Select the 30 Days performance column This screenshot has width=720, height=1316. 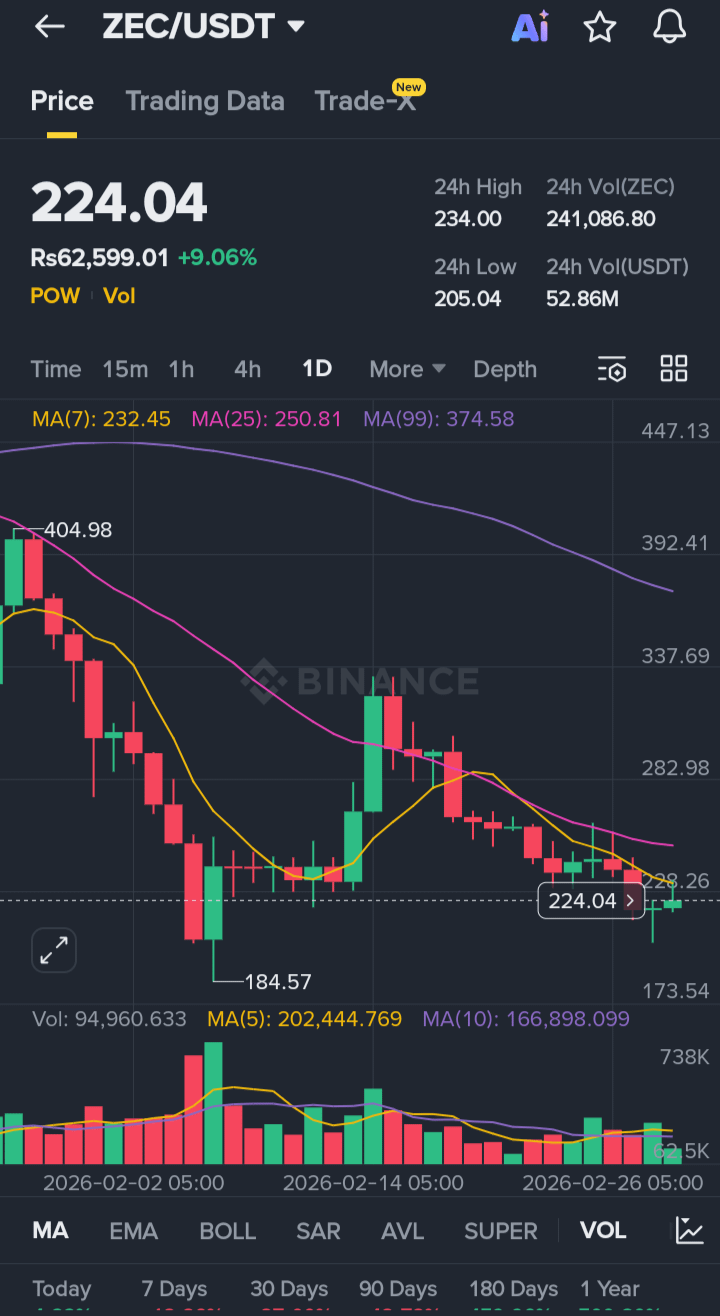[x=289, y=1288]
